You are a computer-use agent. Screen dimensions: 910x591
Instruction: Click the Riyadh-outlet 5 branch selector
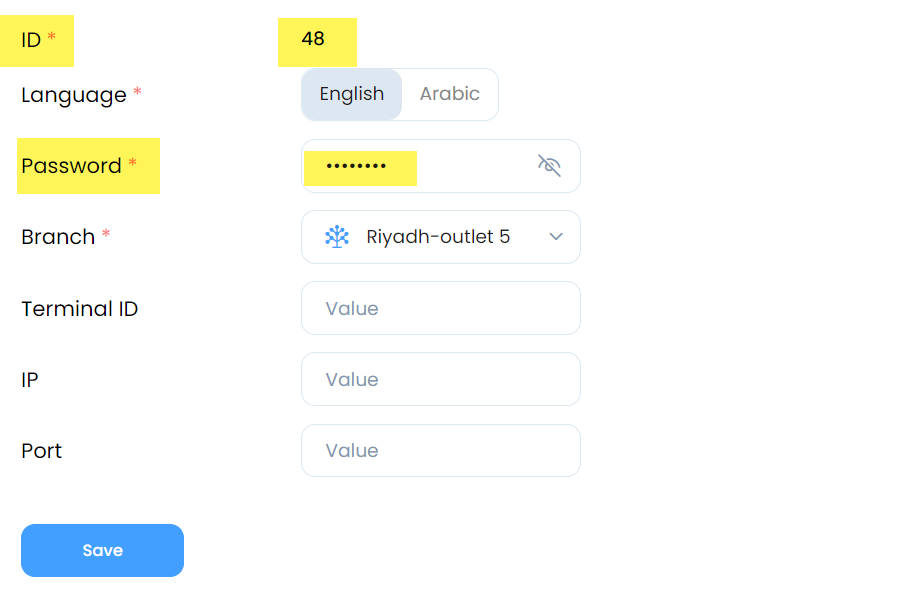(x=441, y=237)
